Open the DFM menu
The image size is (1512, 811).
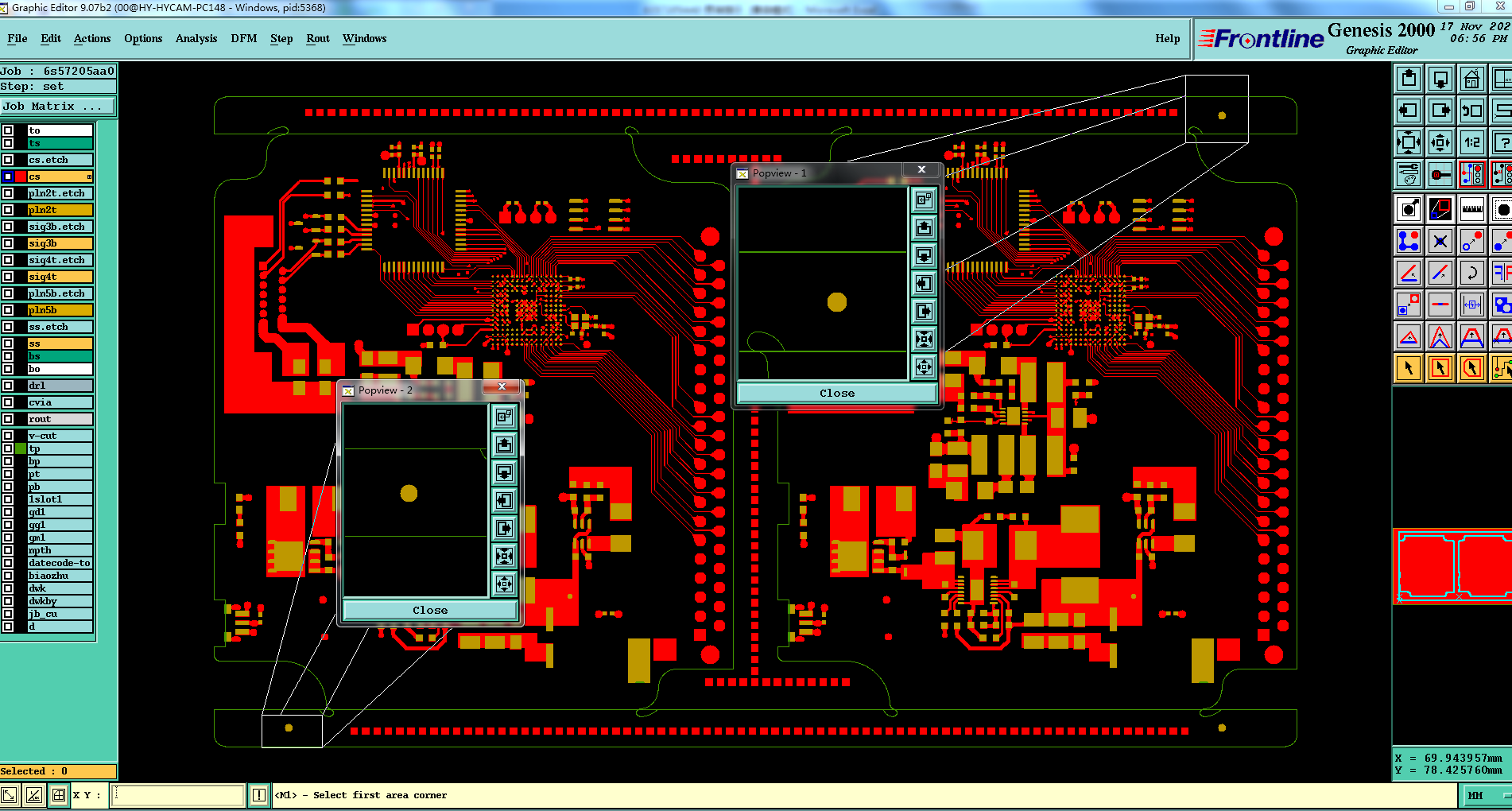pos(243,38)
